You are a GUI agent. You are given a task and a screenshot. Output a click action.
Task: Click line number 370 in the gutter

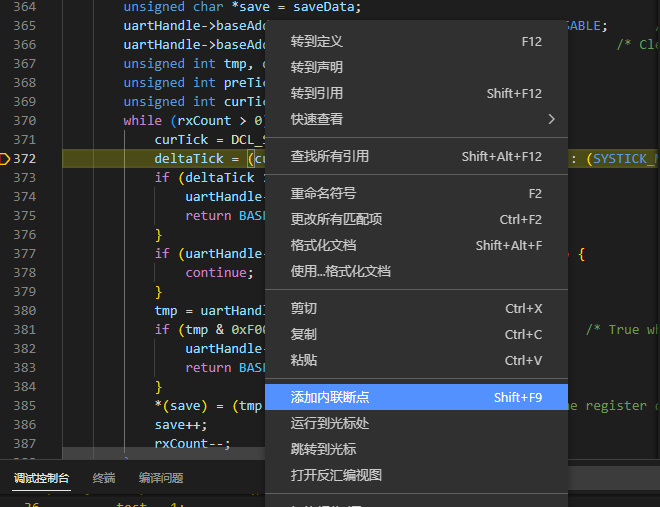[x=24, y=121]
